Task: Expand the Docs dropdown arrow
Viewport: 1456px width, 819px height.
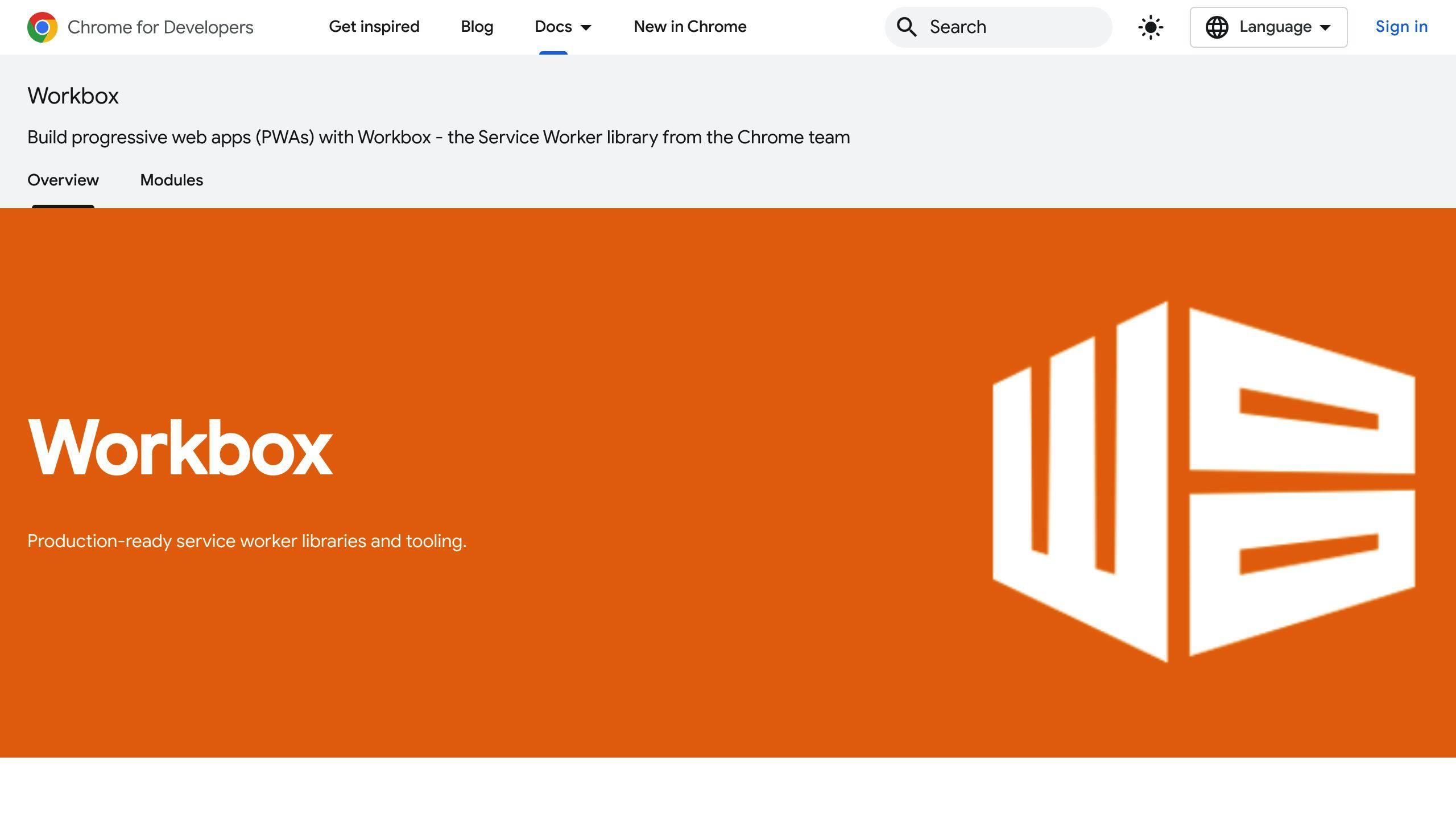Action: tap(586, 27)
